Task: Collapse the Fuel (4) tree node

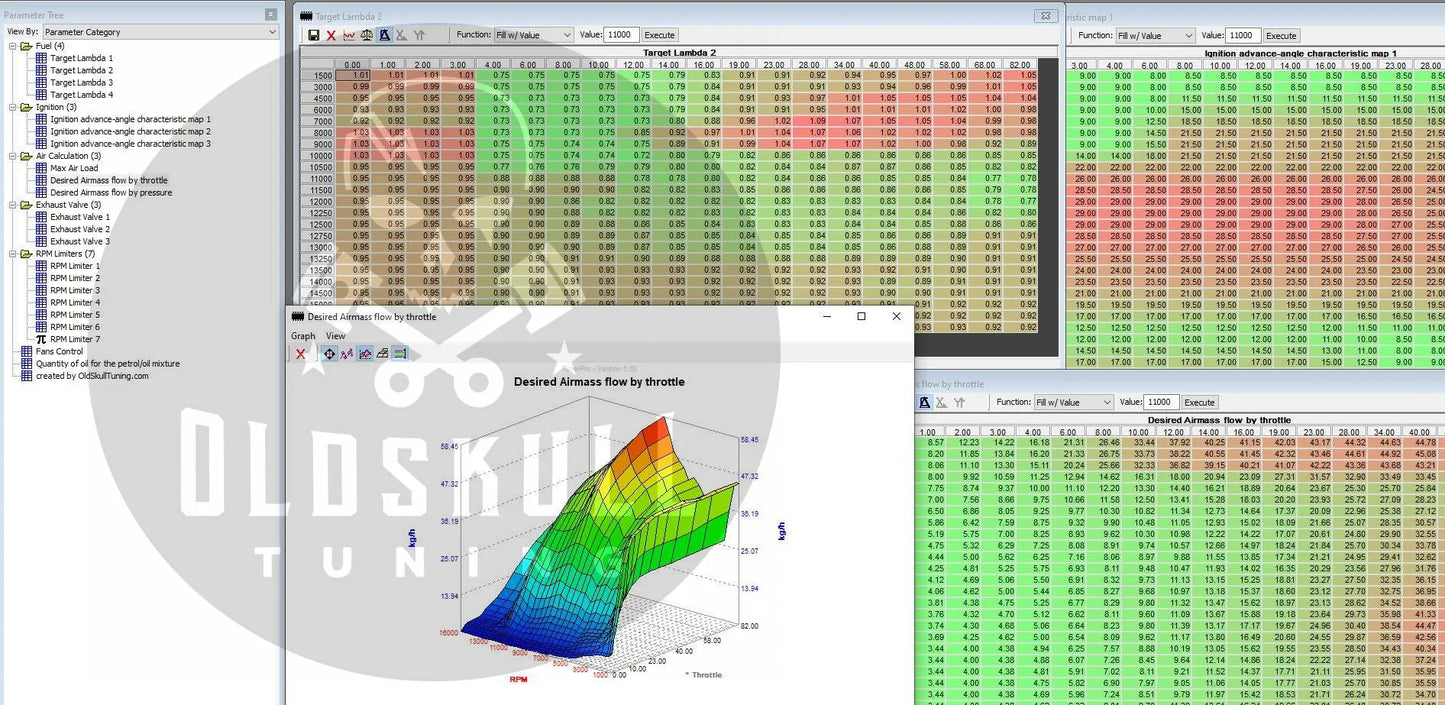Action: tap(13, 46)
